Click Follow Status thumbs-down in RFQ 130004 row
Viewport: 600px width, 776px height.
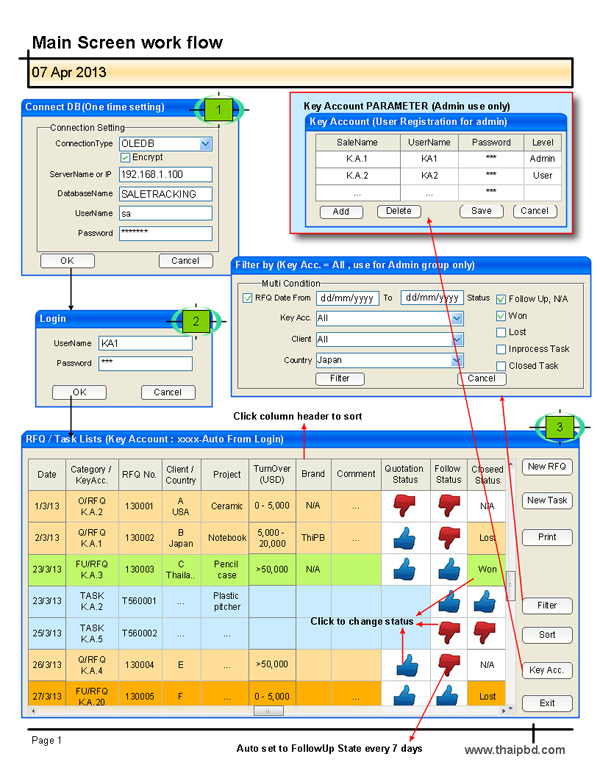pyautogui.click(x=449, y=665)
